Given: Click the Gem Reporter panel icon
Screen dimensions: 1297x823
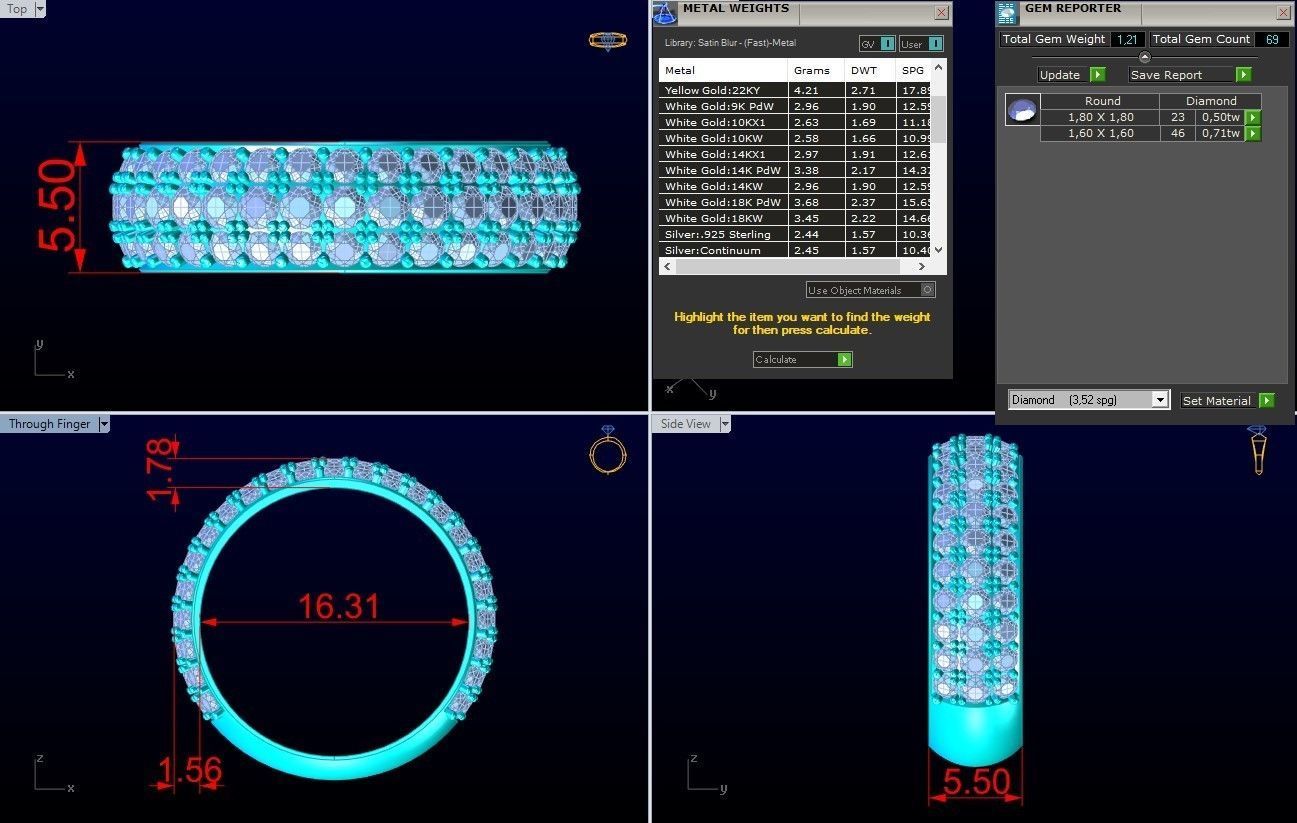Looking at the screenshot, I should (x=1008, y=12).
